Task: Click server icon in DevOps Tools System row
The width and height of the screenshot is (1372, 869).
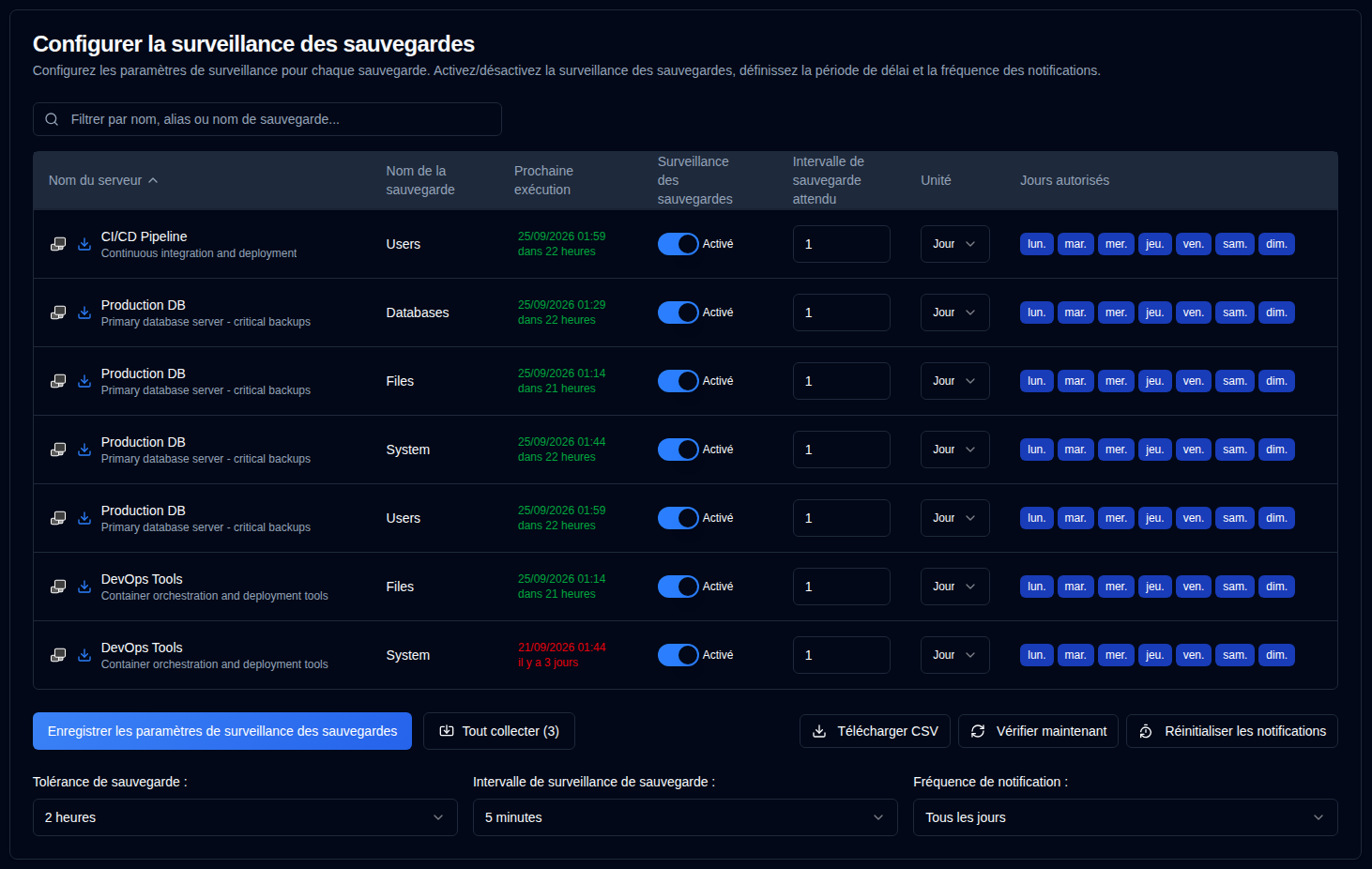Action: click(58, 655)
